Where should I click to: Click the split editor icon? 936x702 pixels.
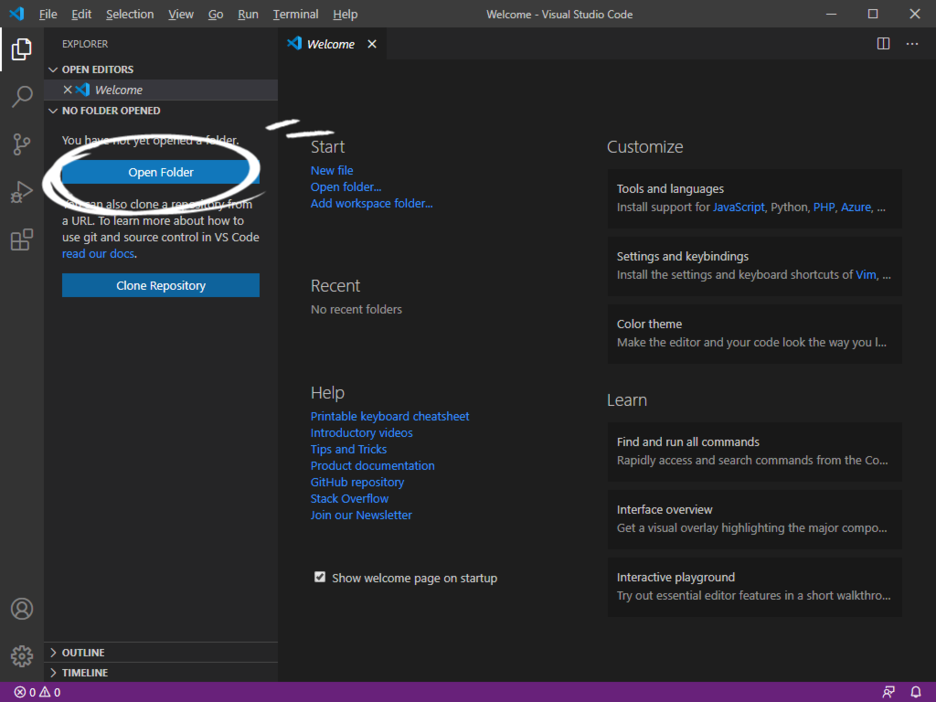pyautogui.click(x=883, y=44)
